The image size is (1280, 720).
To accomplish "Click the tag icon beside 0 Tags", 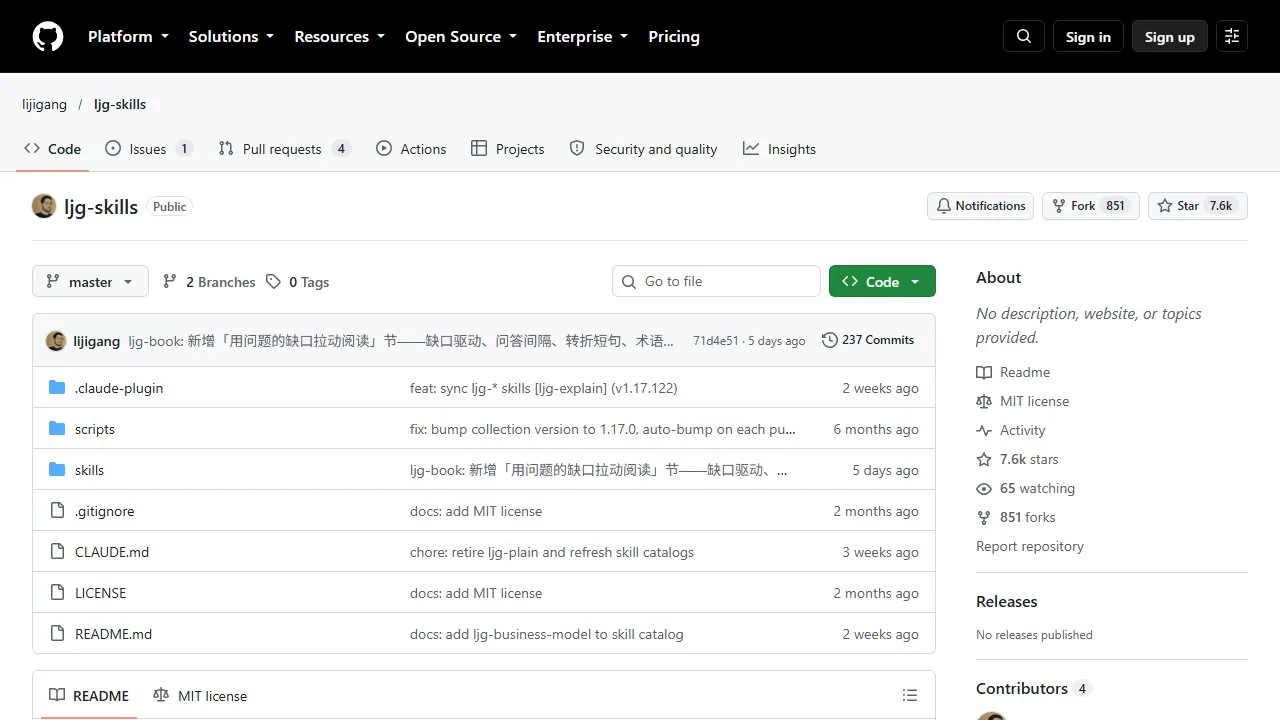I will click(273, 282).
